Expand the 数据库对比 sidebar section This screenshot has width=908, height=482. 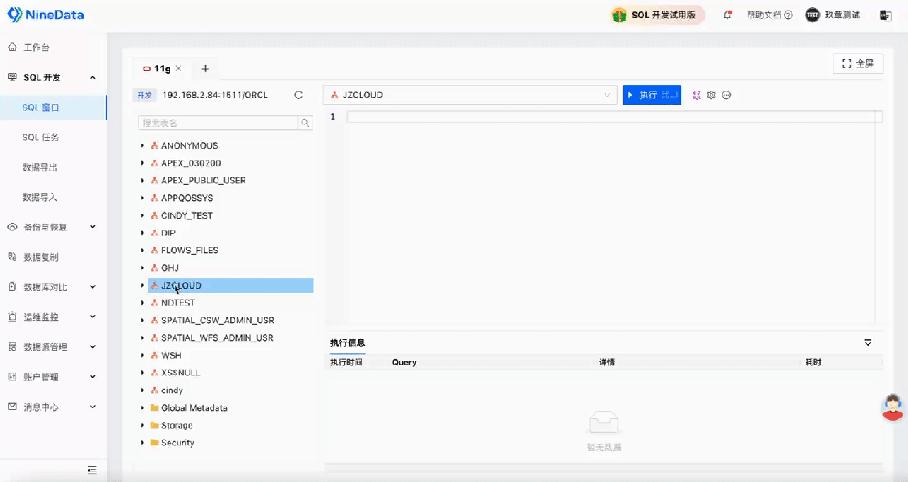93,287
